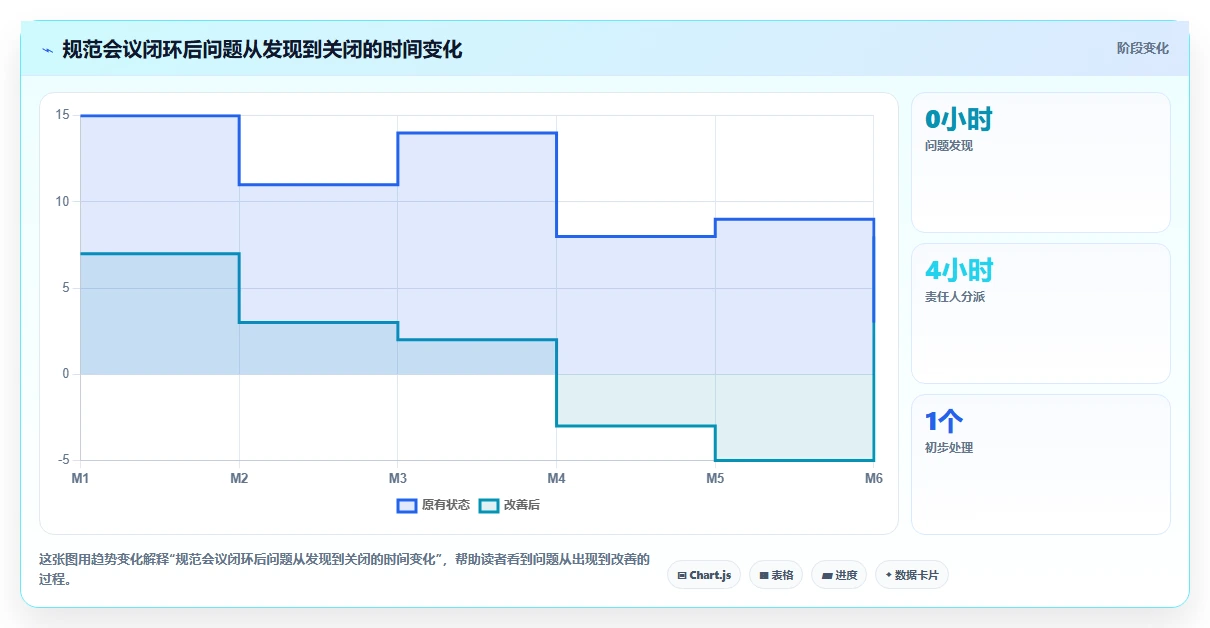1210x628 pixels.
Task: Click the M3 x-axis label
Action: [398, 479]
